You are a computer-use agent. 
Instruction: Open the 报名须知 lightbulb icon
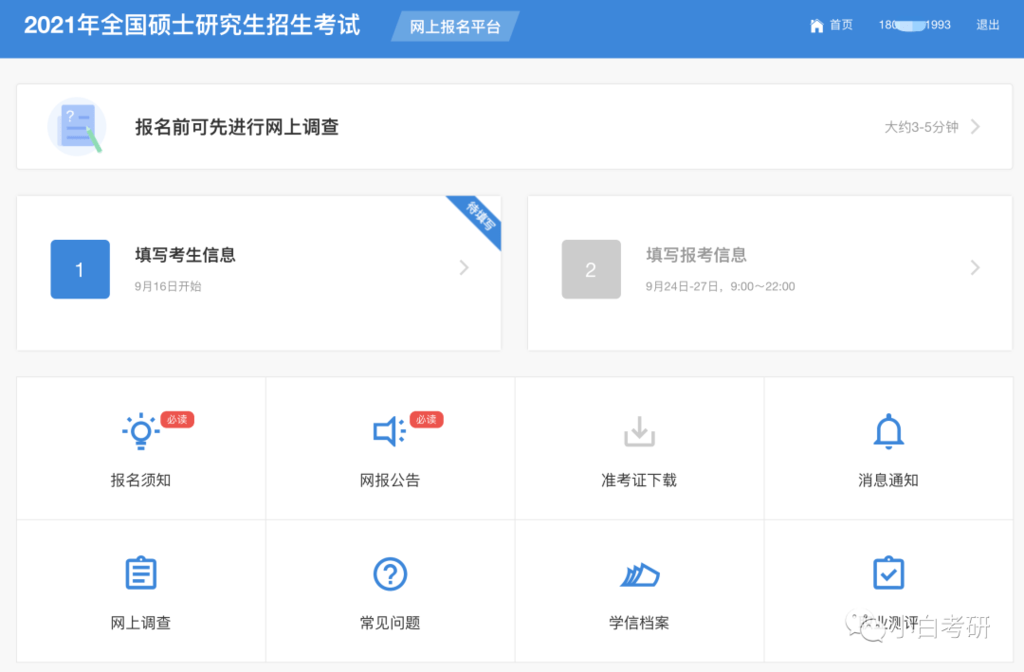140,431
